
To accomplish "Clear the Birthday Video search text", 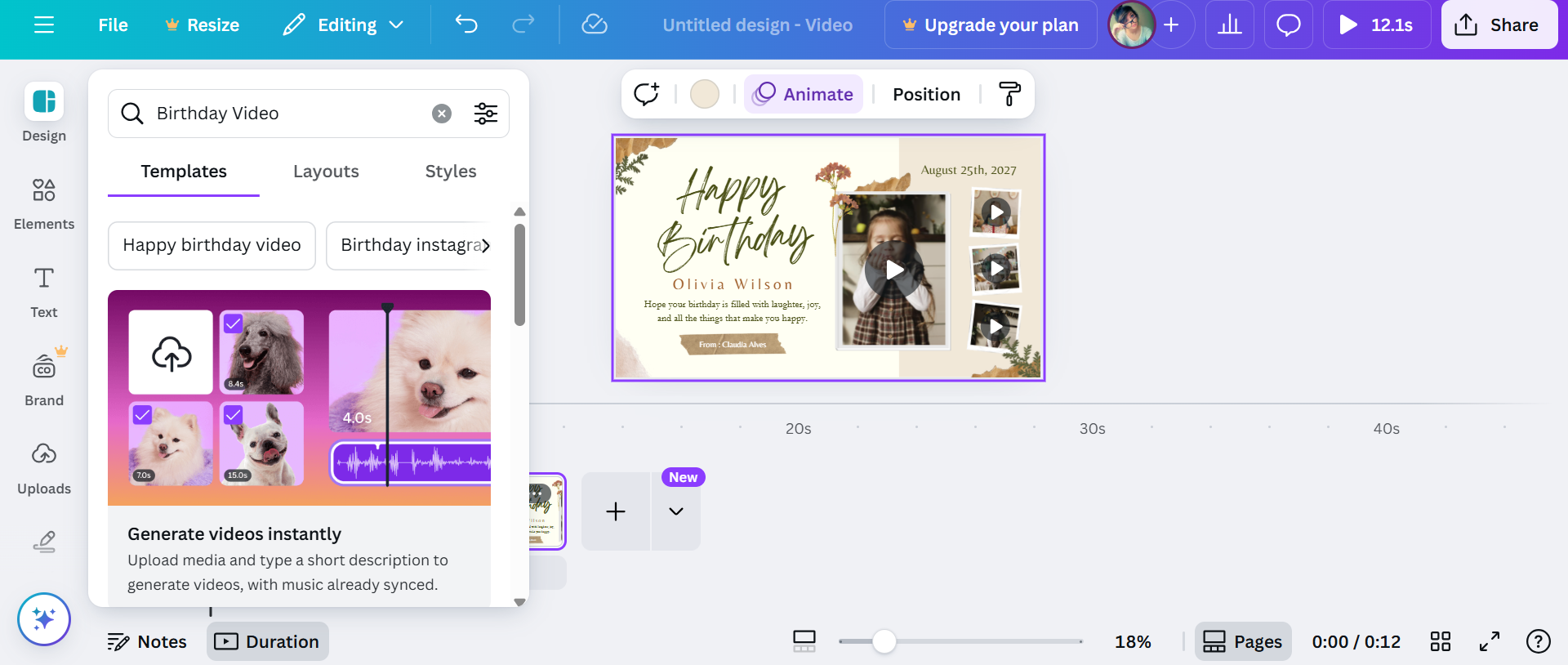I will (x=442, y=114).
